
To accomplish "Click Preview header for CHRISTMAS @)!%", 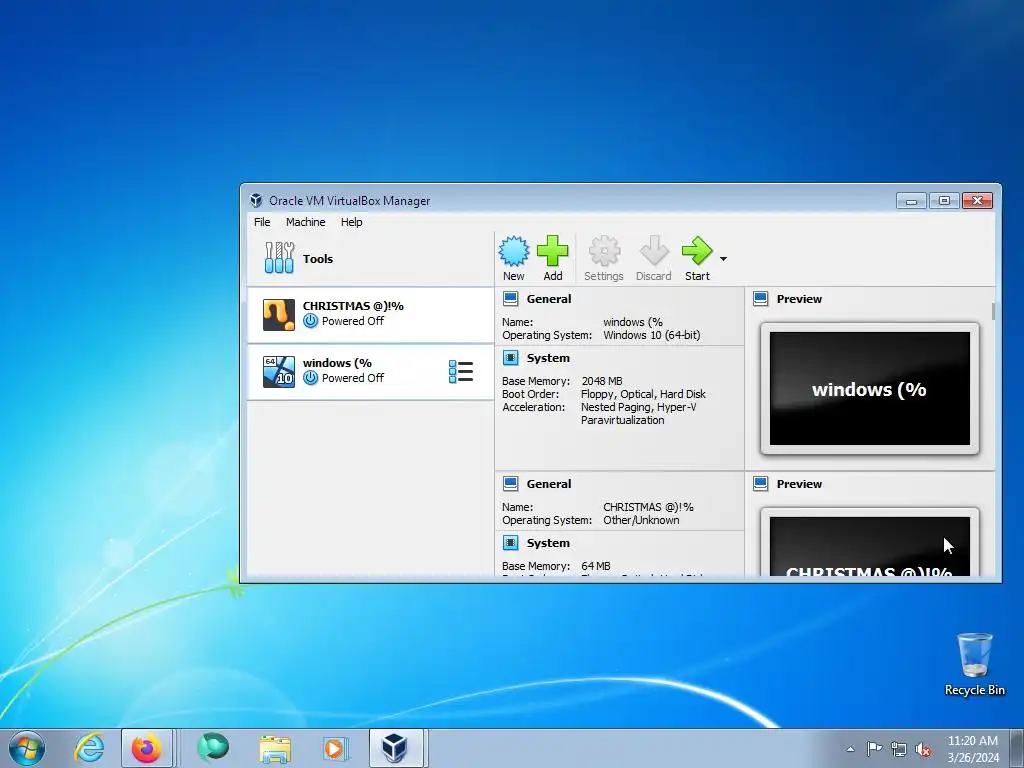I will click(799, 484).
